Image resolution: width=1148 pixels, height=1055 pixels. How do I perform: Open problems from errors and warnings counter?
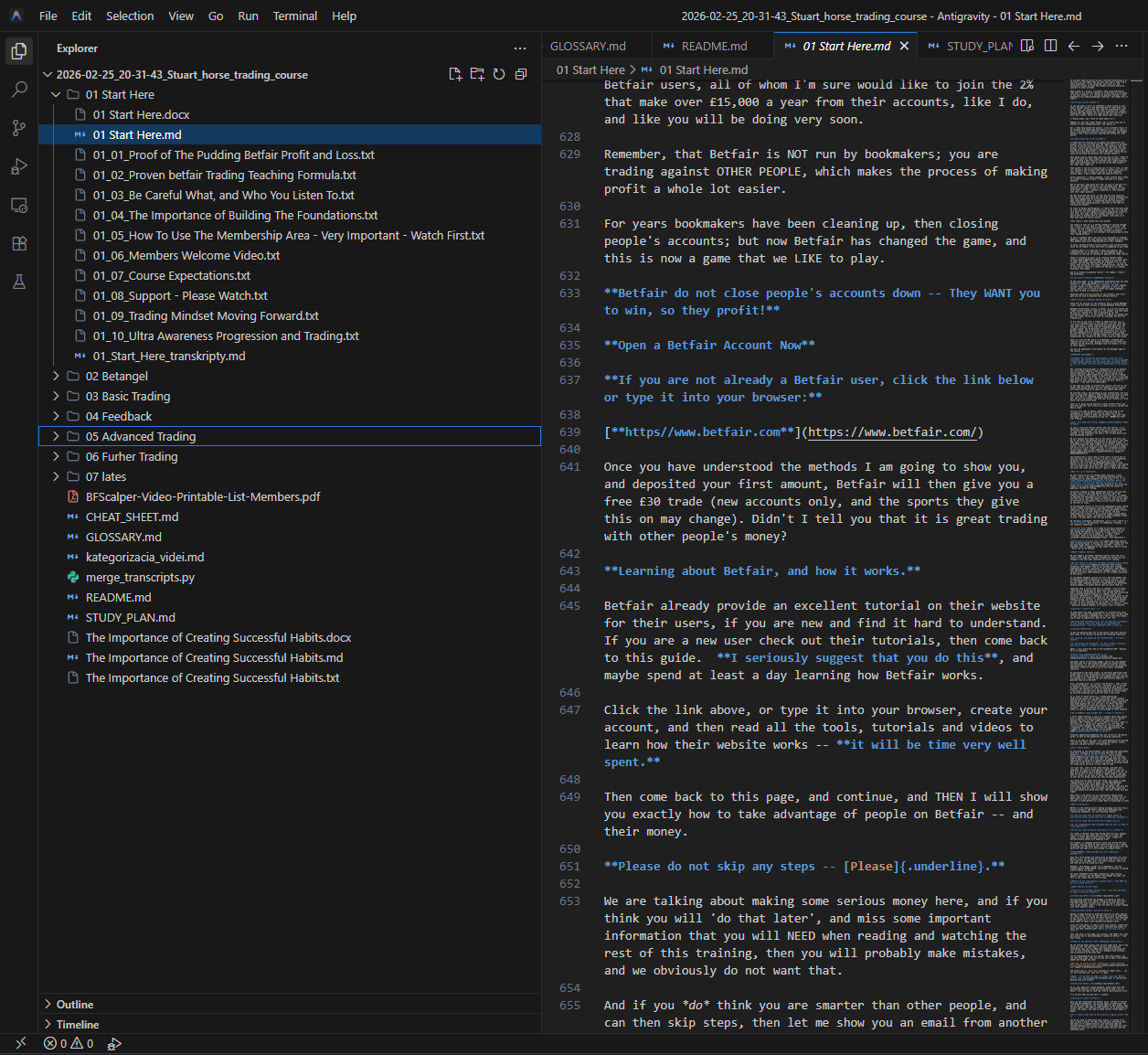coord(69,1043)
